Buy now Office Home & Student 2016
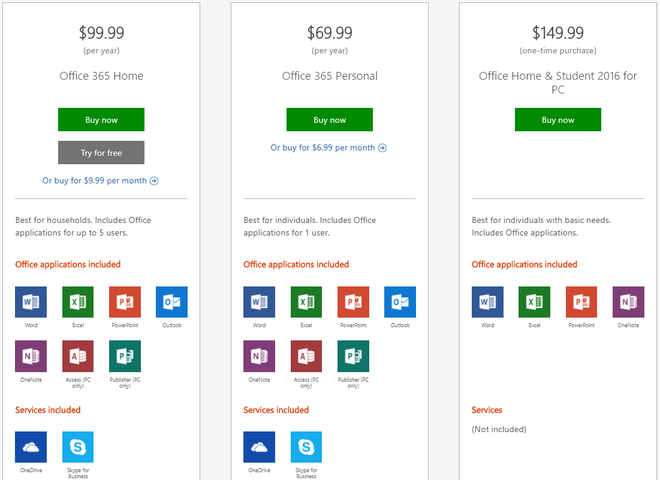The image size is (660, 480). click(558, 120)
